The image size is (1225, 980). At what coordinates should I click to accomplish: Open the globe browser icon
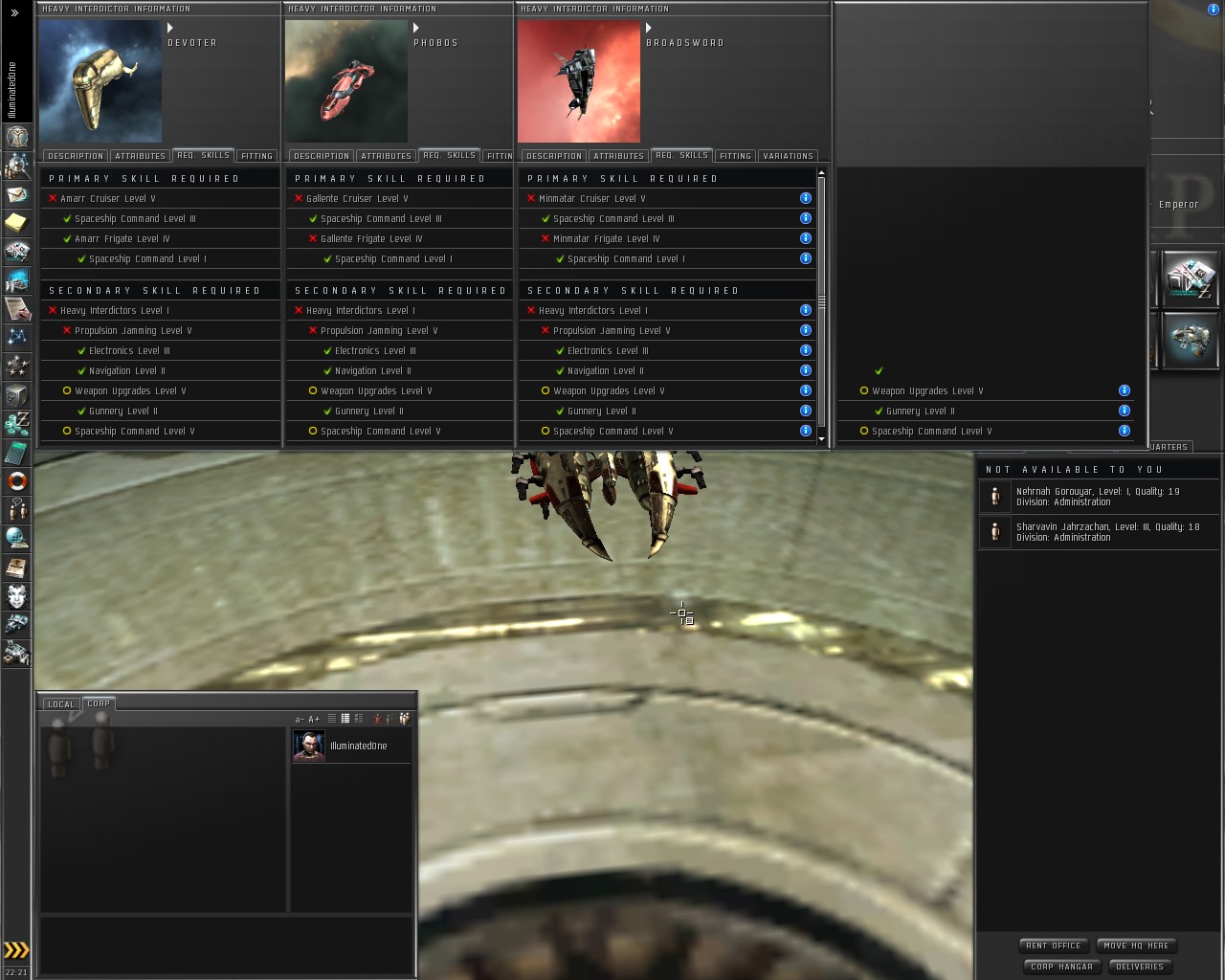point(16,539)
